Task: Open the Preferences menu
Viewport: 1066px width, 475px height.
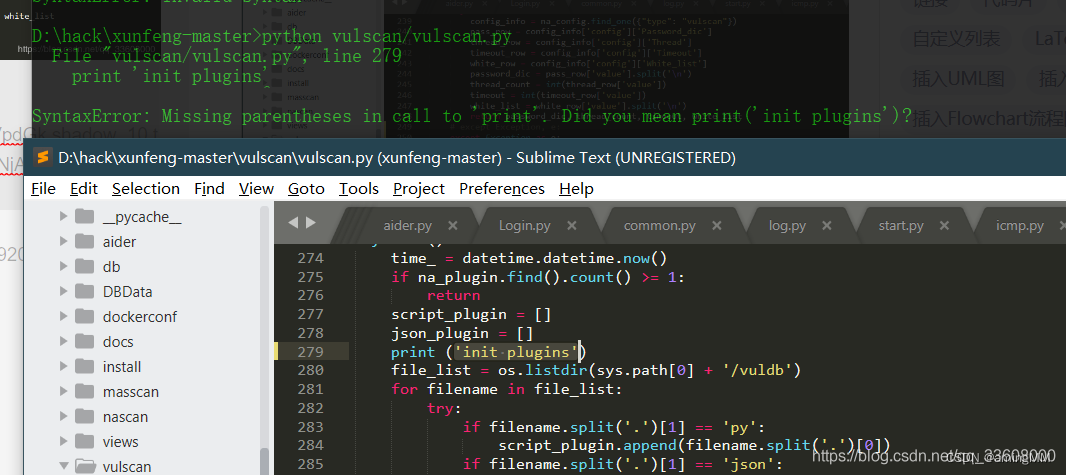Action: (502, 188)
